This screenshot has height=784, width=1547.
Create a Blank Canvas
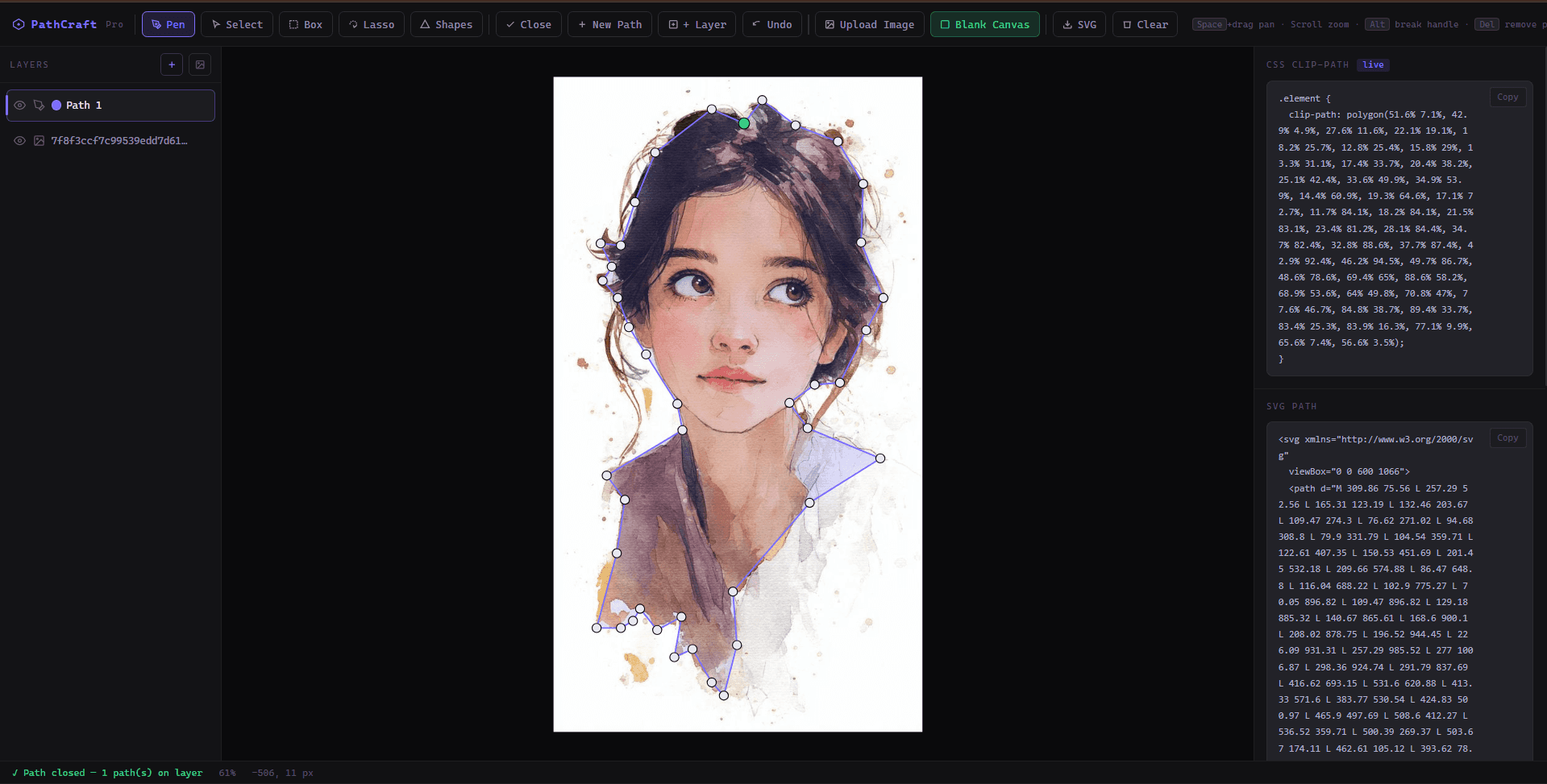click(985, 24)
